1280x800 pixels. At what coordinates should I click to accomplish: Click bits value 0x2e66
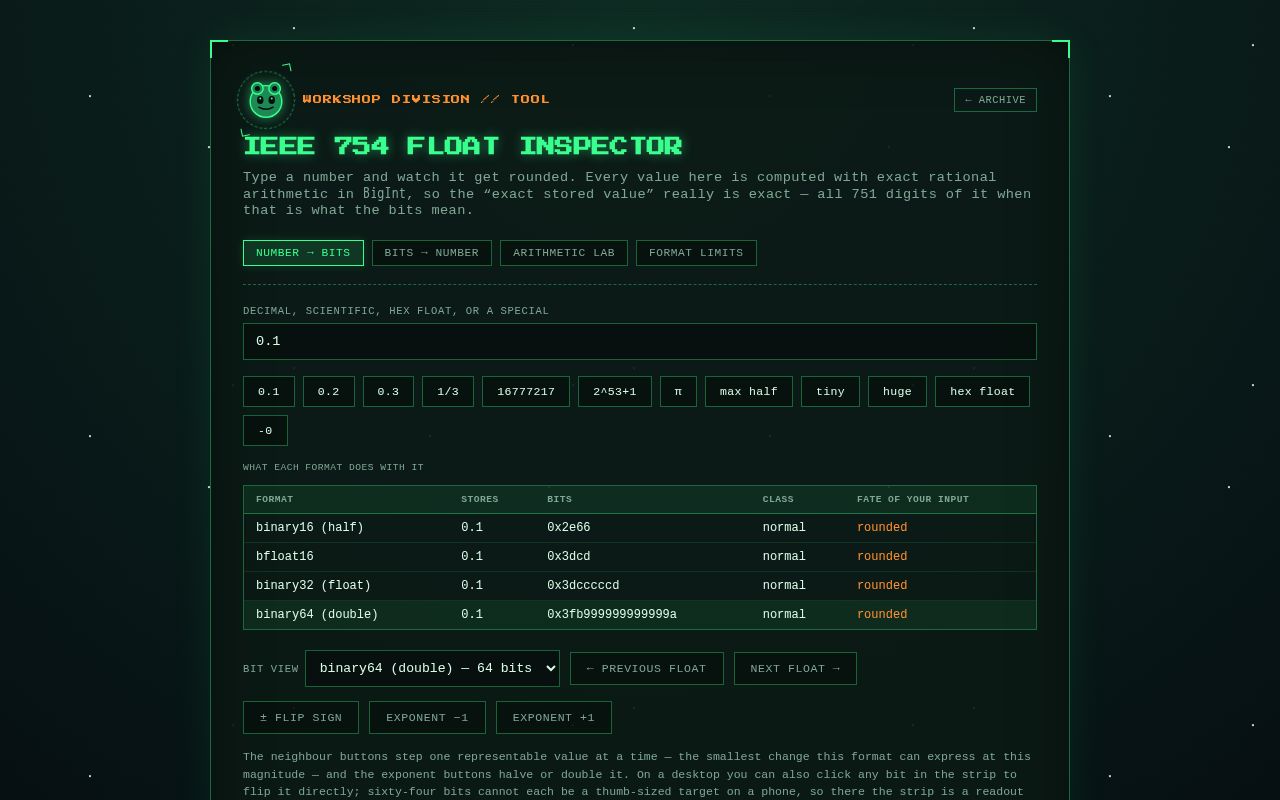tap(569, 528)
